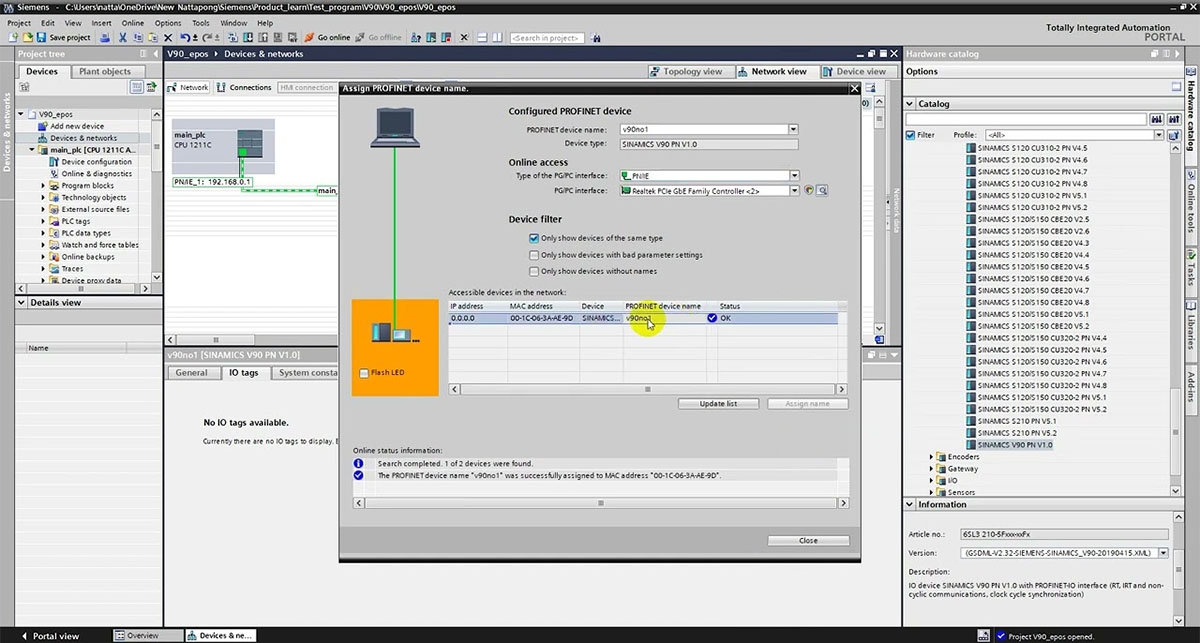Viewport: 1200px width, 643px height.
Task: Open the Online tools side tab
Action: click(1192, 203)
